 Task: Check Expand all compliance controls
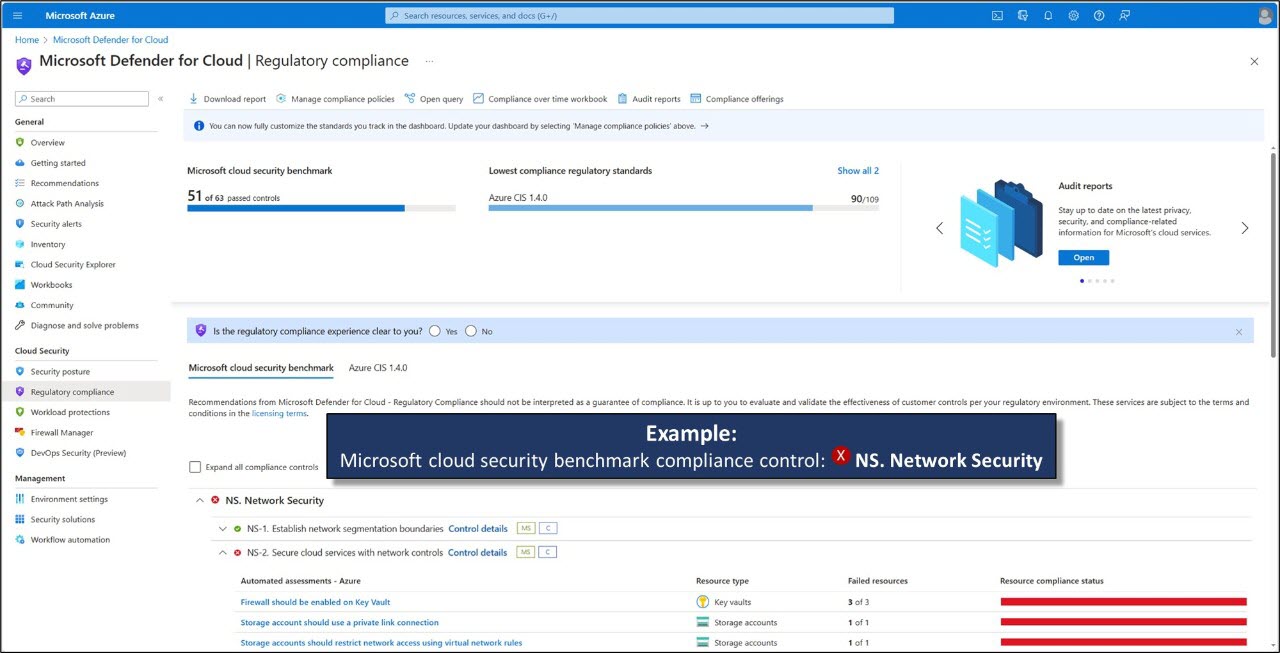pos(195,467)
